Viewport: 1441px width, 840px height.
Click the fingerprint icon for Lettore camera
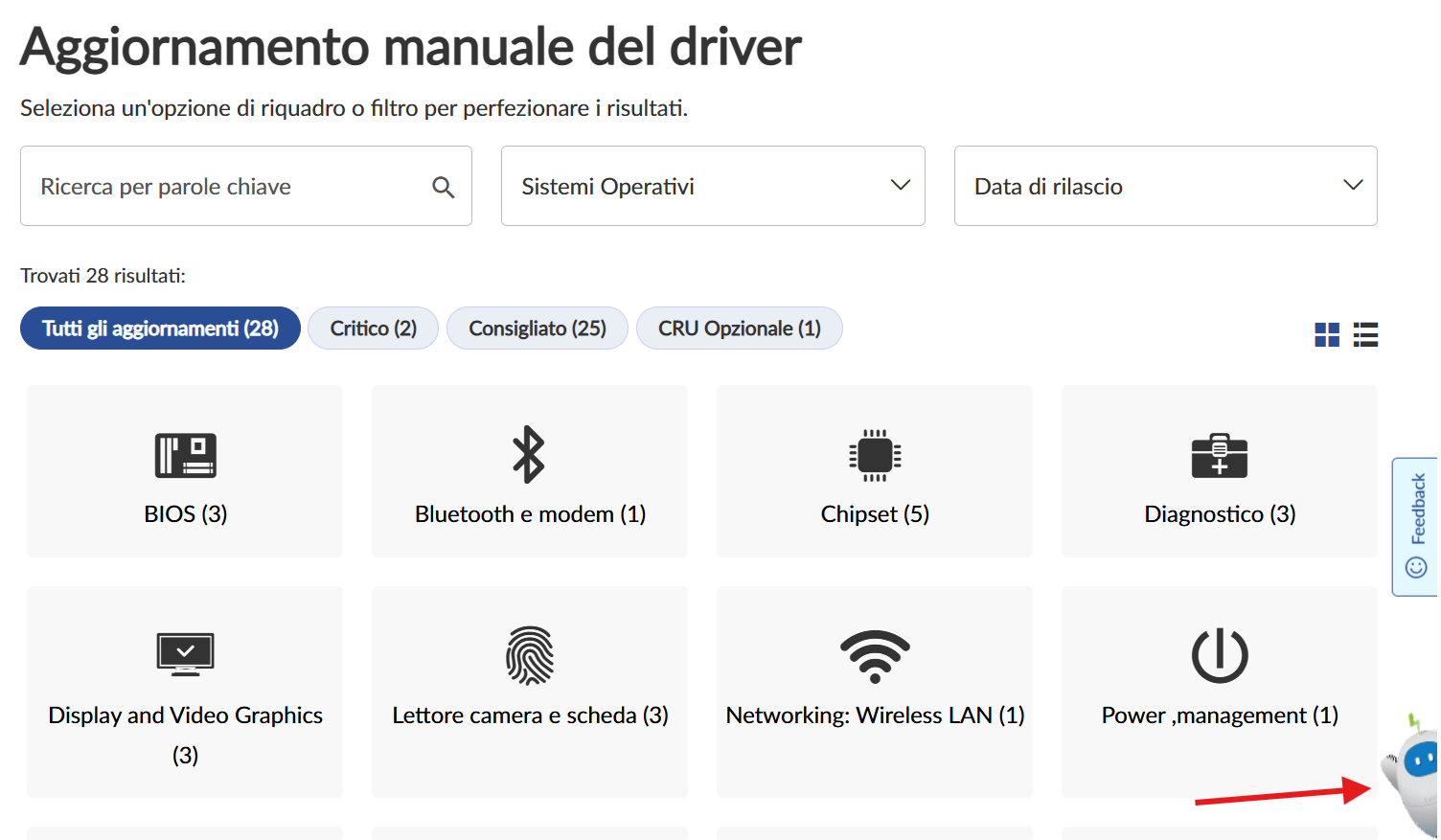pos(530,655)
